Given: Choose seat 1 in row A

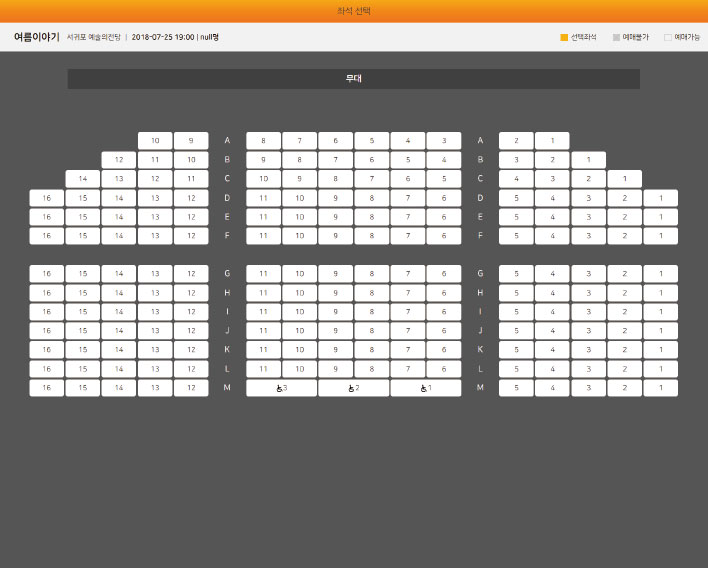Looking at the screenshot, I should point(552,141).
